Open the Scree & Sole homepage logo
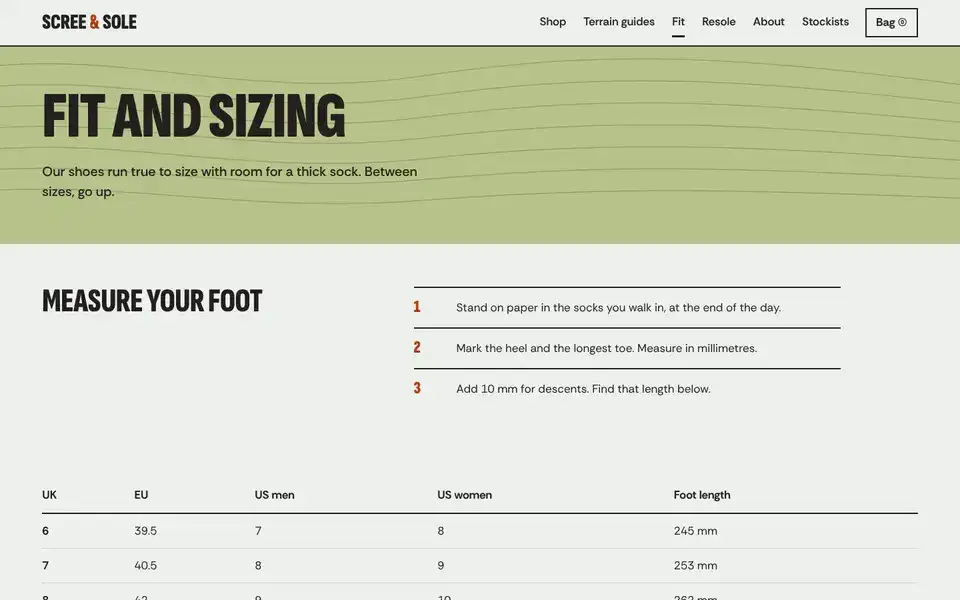960x600 pixels. [89, 22]
